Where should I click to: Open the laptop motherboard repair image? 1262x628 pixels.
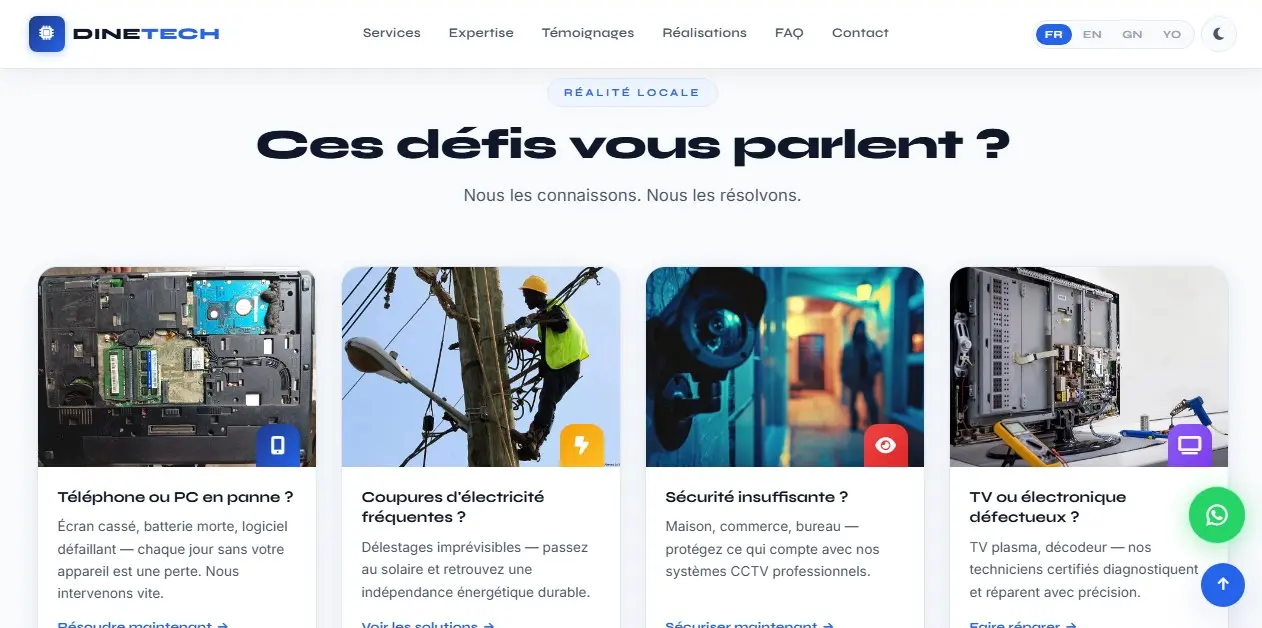(x=177, y=367)
